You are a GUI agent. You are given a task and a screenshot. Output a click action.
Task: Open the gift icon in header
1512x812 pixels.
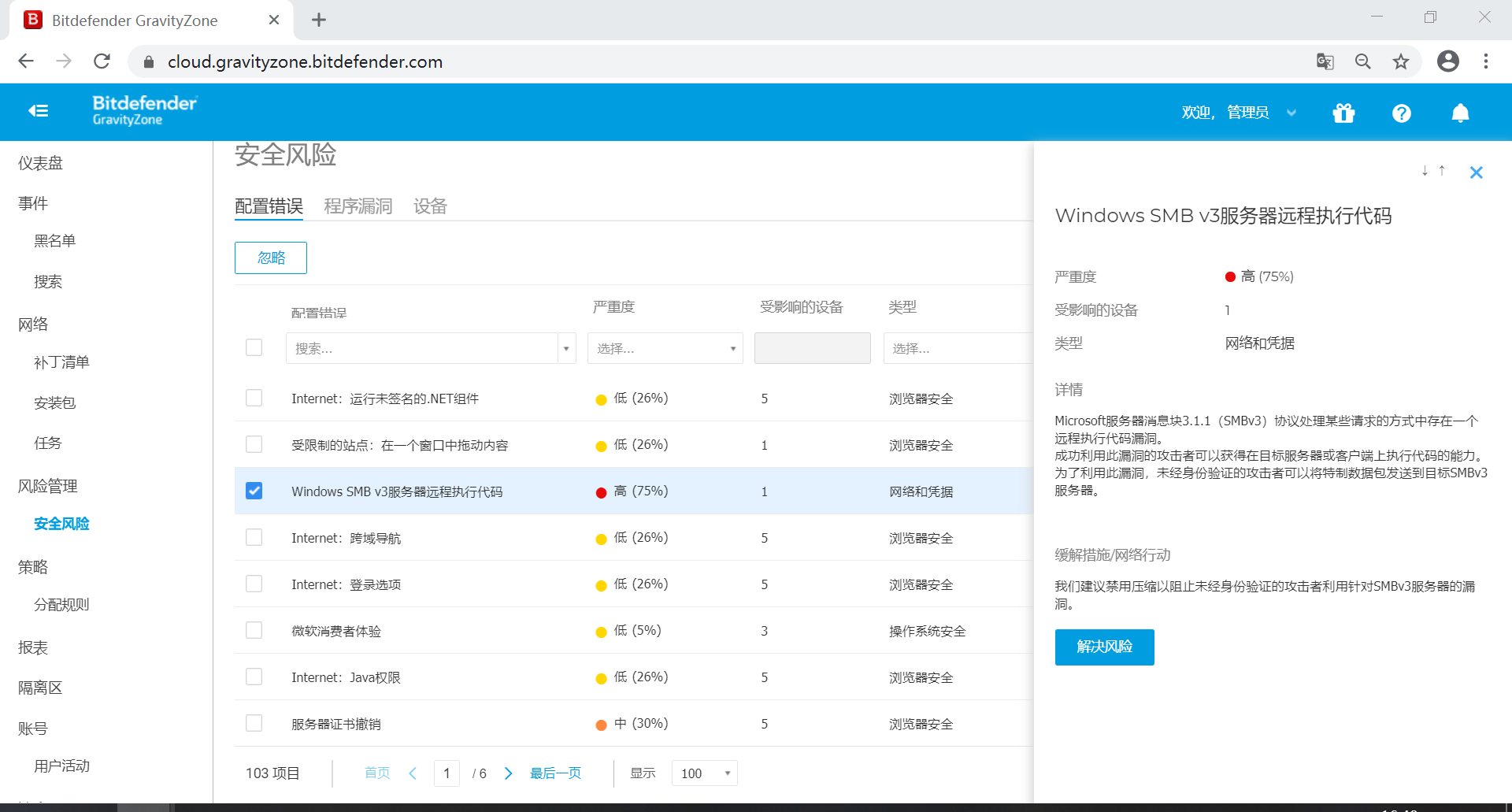click(1343, 113)
